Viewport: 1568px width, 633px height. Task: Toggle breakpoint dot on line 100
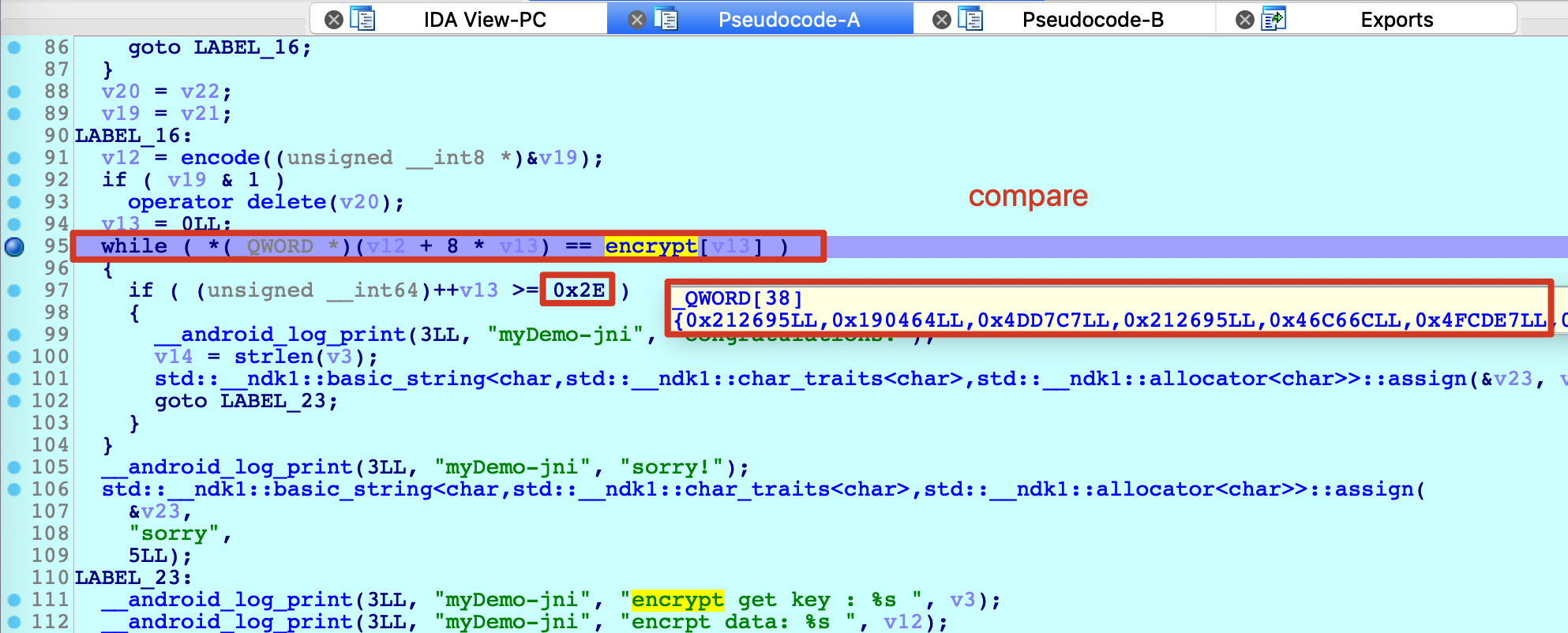coord(14,357)
